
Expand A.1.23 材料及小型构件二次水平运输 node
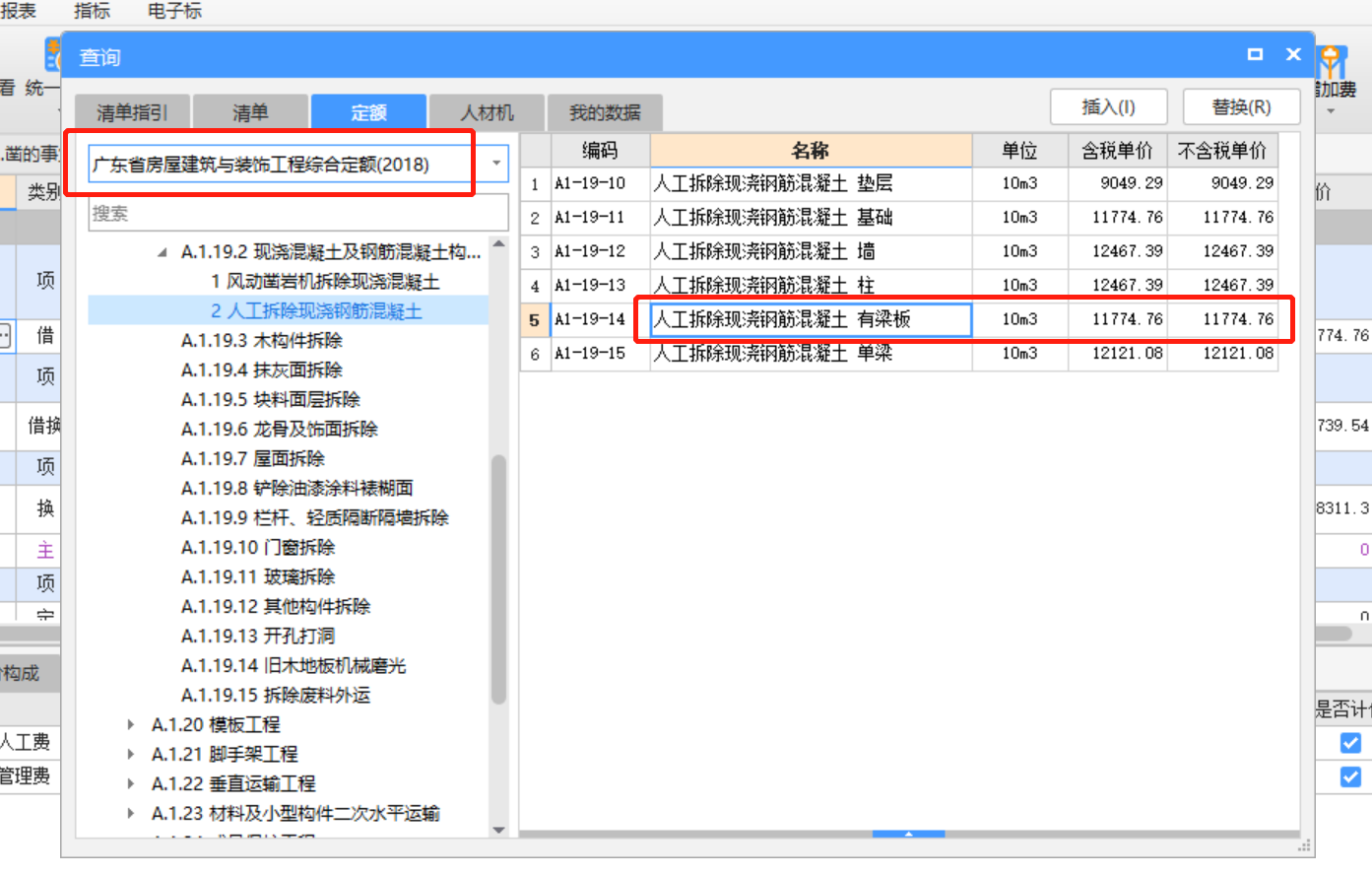tap(131, 813)
